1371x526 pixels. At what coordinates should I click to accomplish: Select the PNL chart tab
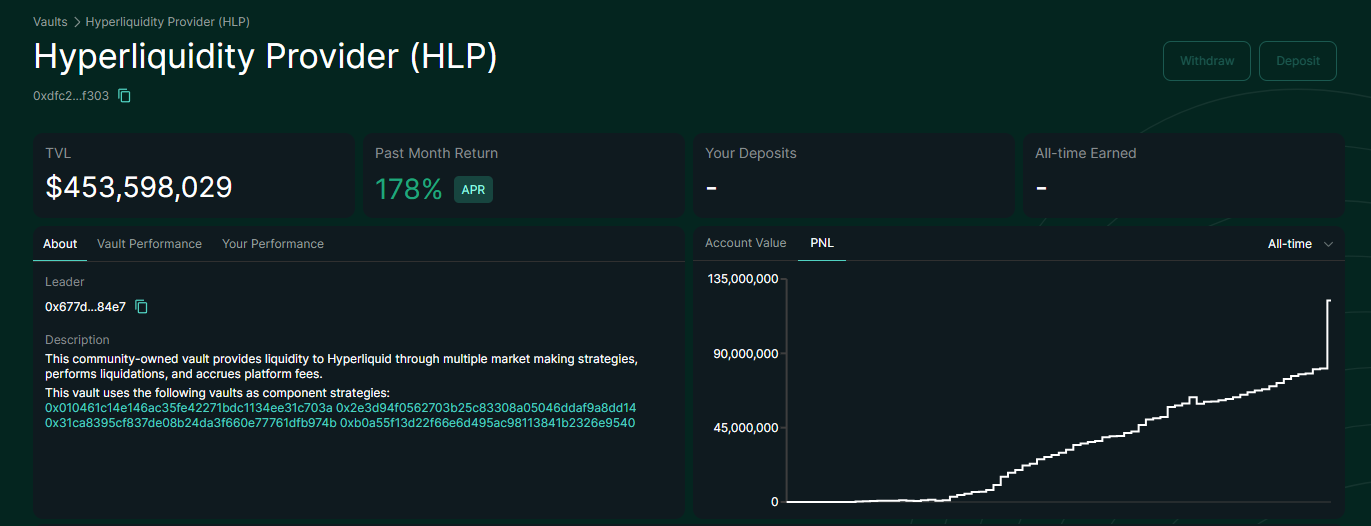(x=821, y=243)
